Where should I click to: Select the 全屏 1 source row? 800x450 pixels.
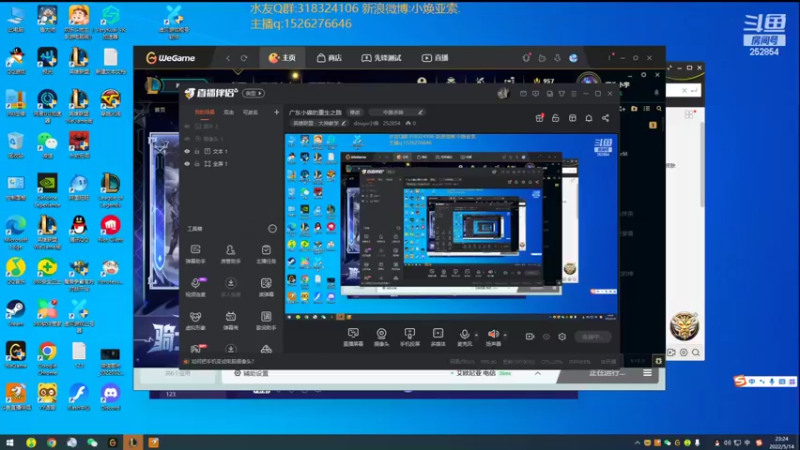pyautogui.click(x=231, y=164)
